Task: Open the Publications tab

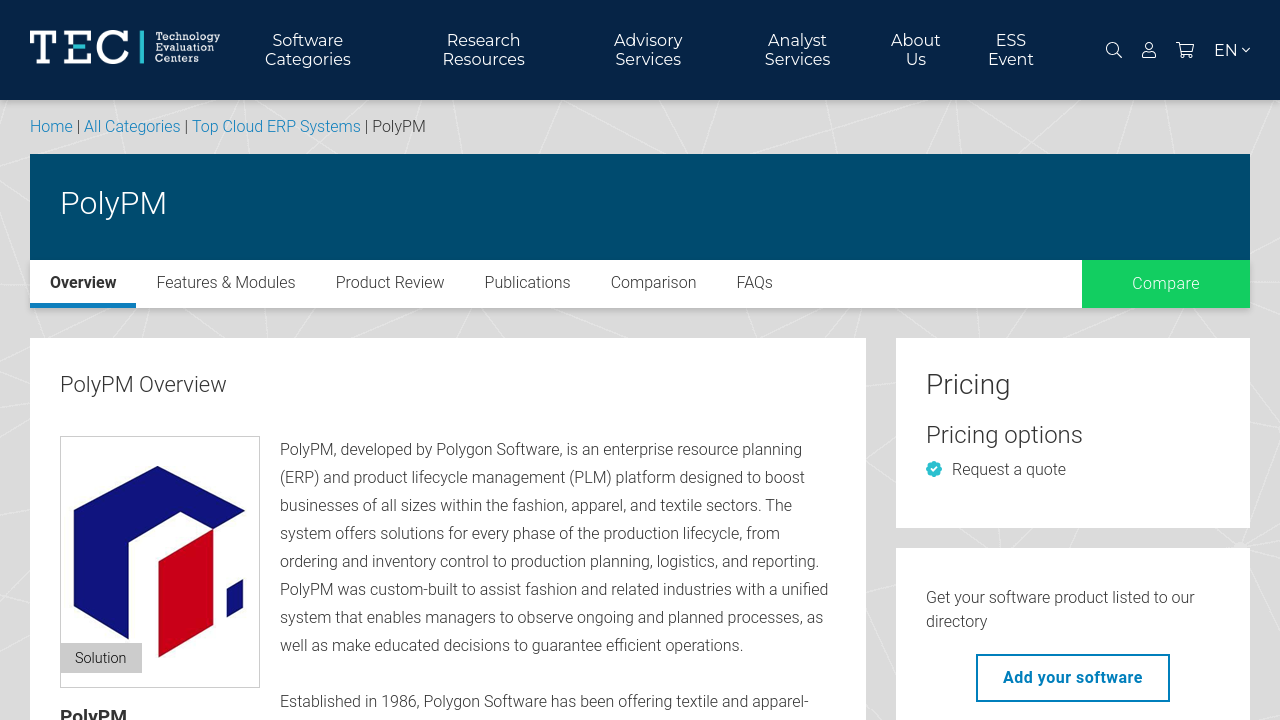Action: click(x=527, y=283)
